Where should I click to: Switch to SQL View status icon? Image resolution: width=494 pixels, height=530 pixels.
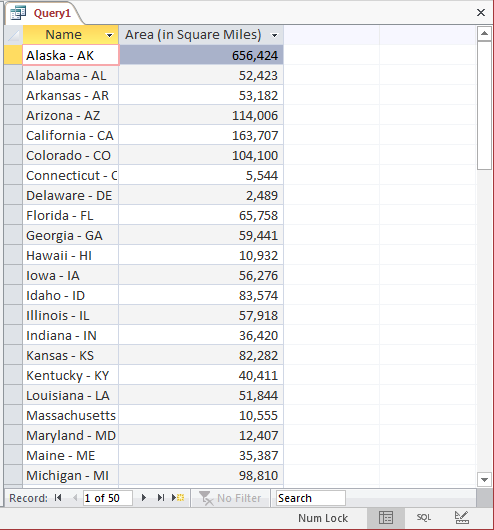pos(424,517)
